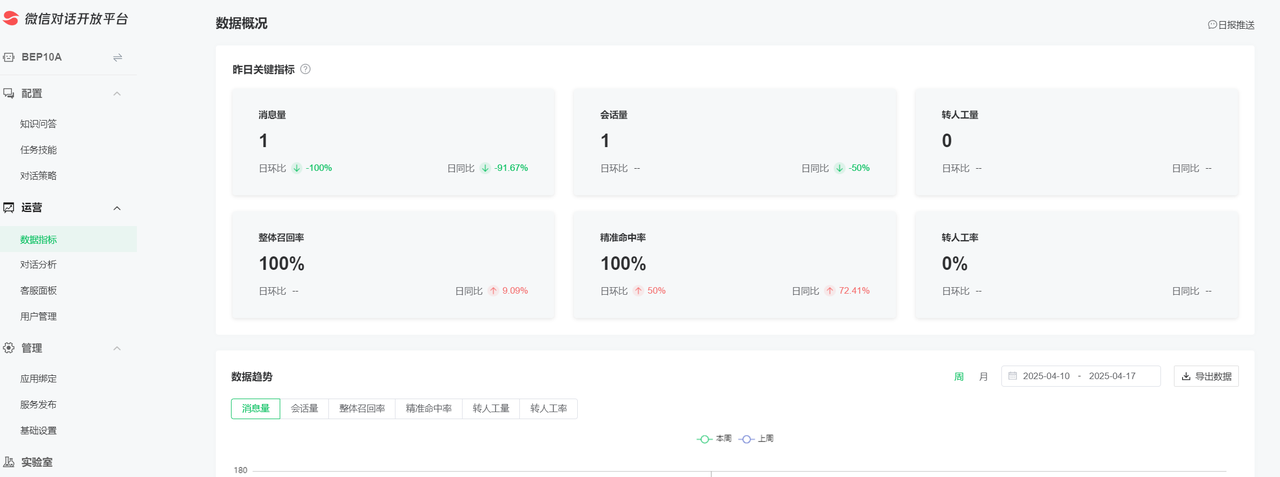
Task: Switch to the 整体召回率 trend tab
Action: 362,408
